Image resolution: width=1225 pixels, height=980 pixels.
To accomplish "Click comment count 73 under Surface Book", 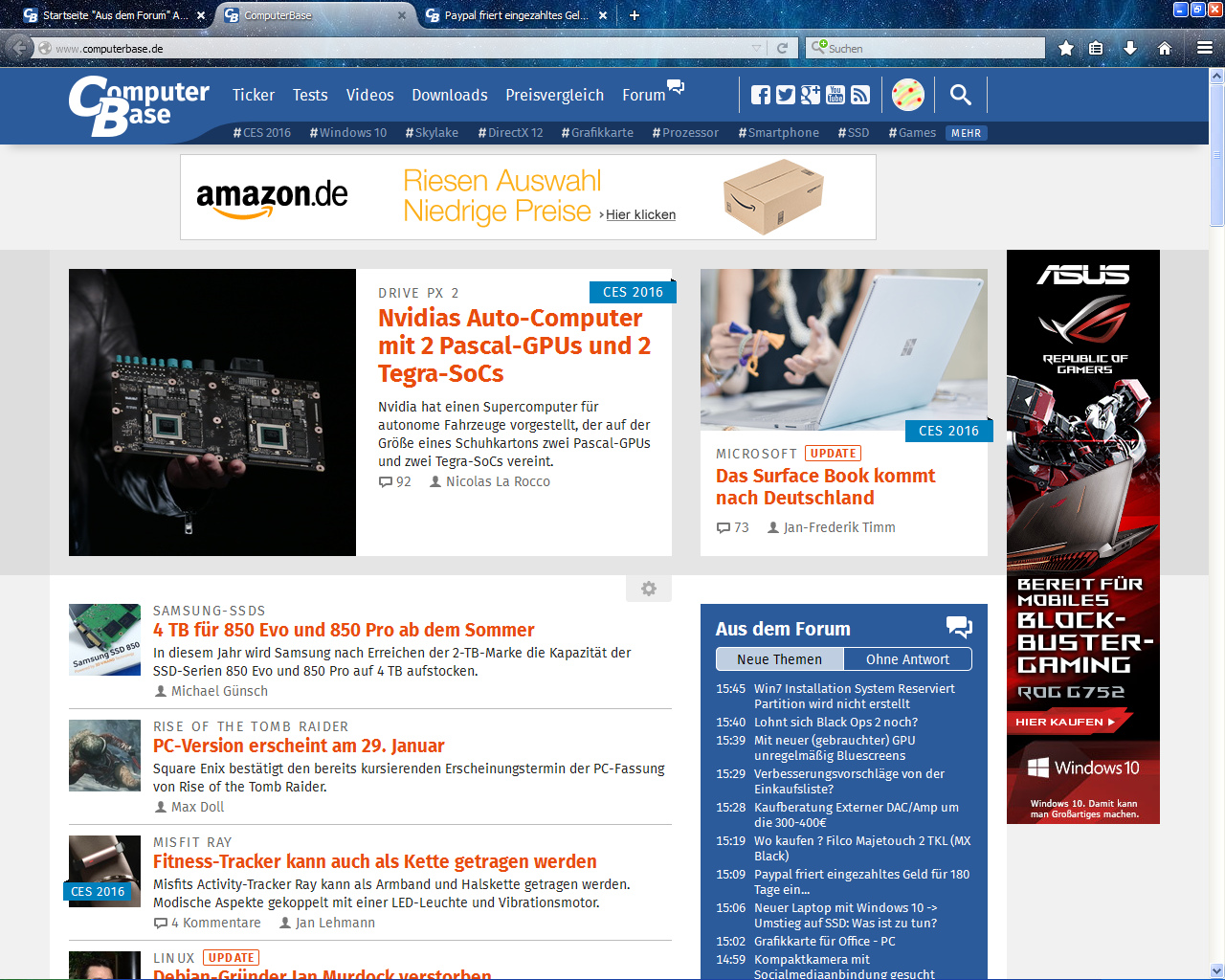I will click(x=733, y=527).
